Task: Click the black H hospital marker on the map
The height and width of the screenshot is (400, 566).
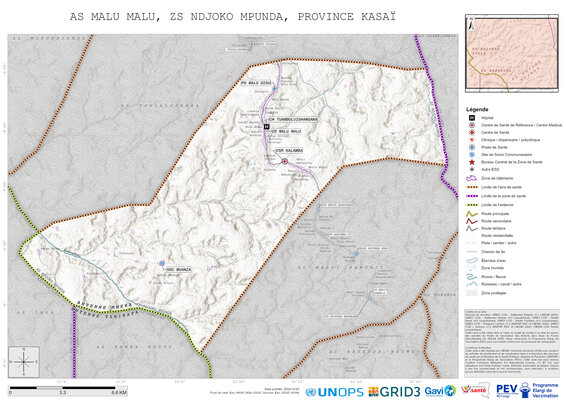Action: (267, 126)
